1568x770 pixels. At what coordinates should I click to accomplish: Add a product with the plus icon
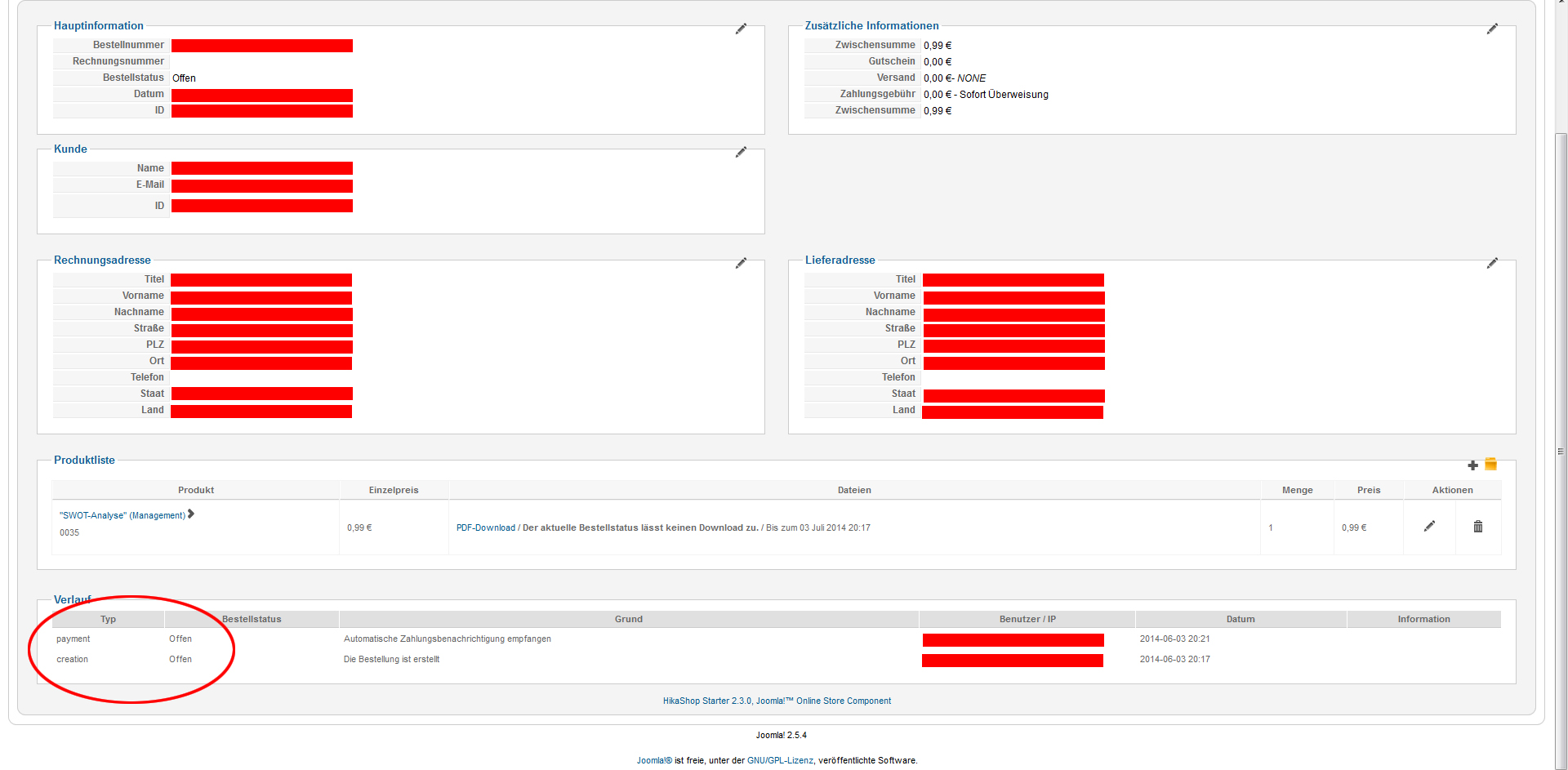tap(1472, 465)
